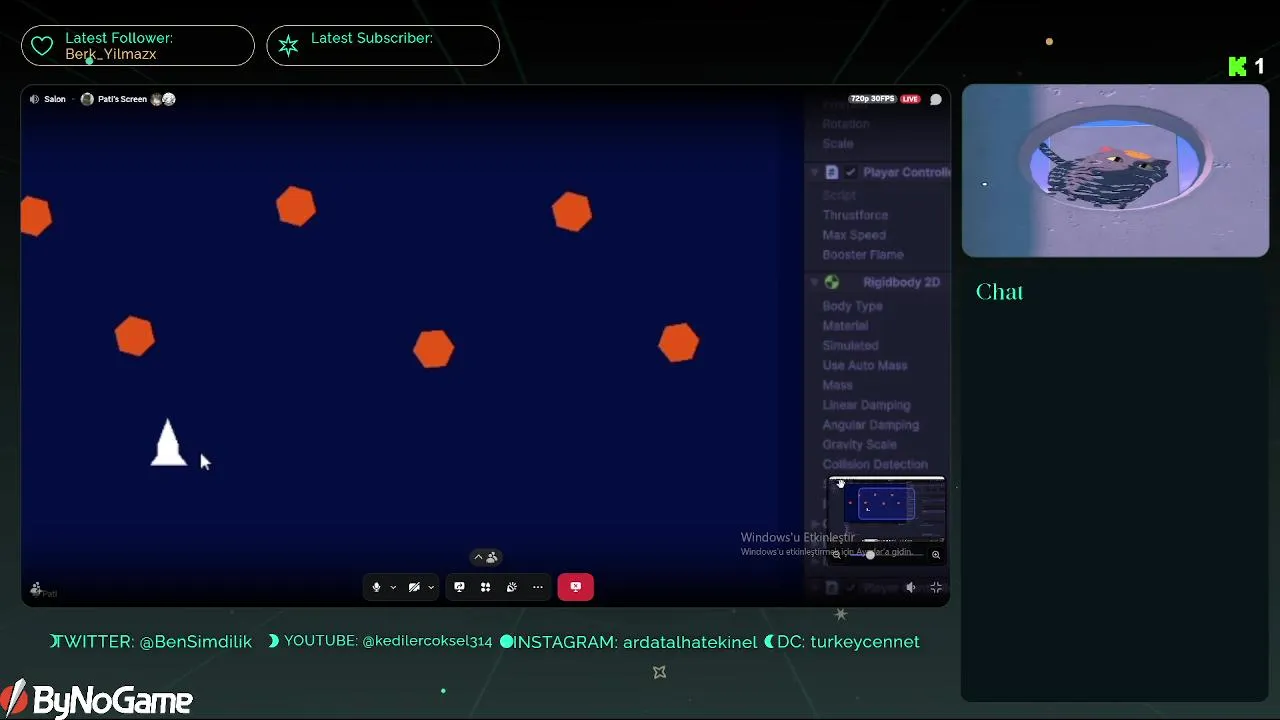Click the Mass property label

point(838,385)
